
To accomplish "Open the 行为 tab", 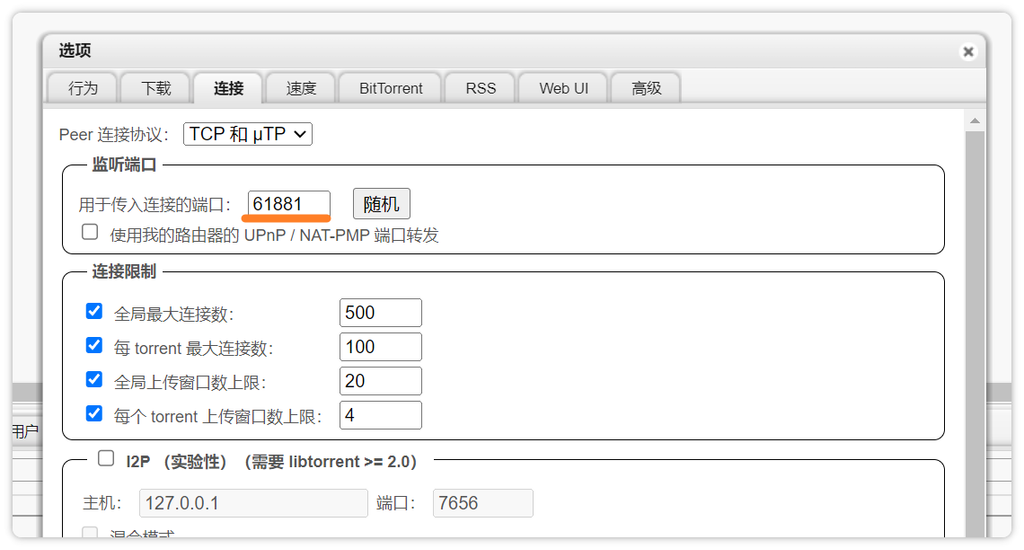I will click(x=83, y=88).
